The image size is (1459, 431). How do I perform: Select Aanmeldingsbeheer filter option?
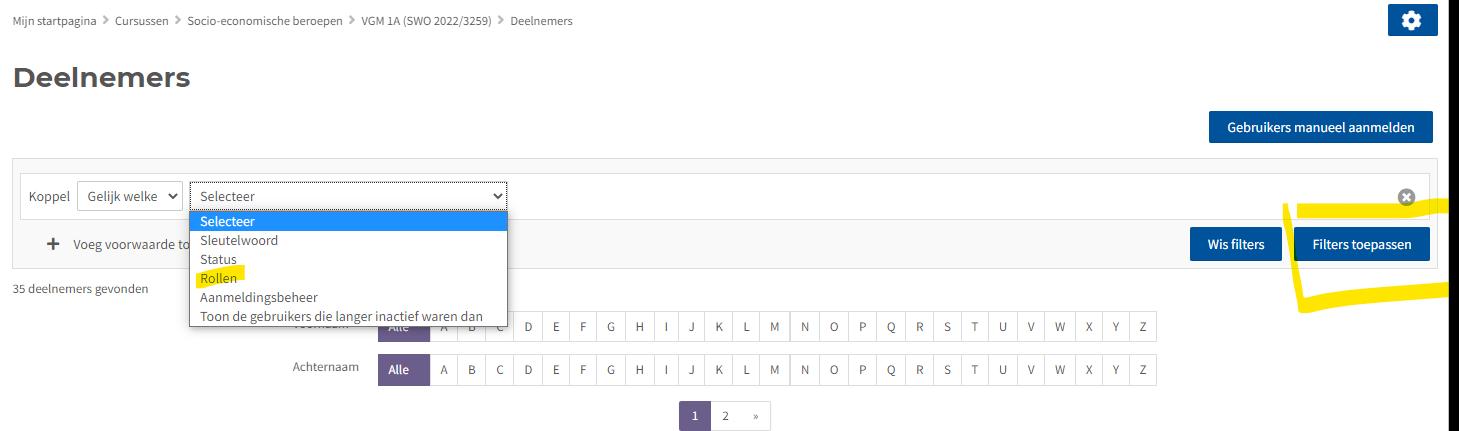(258, 297)
